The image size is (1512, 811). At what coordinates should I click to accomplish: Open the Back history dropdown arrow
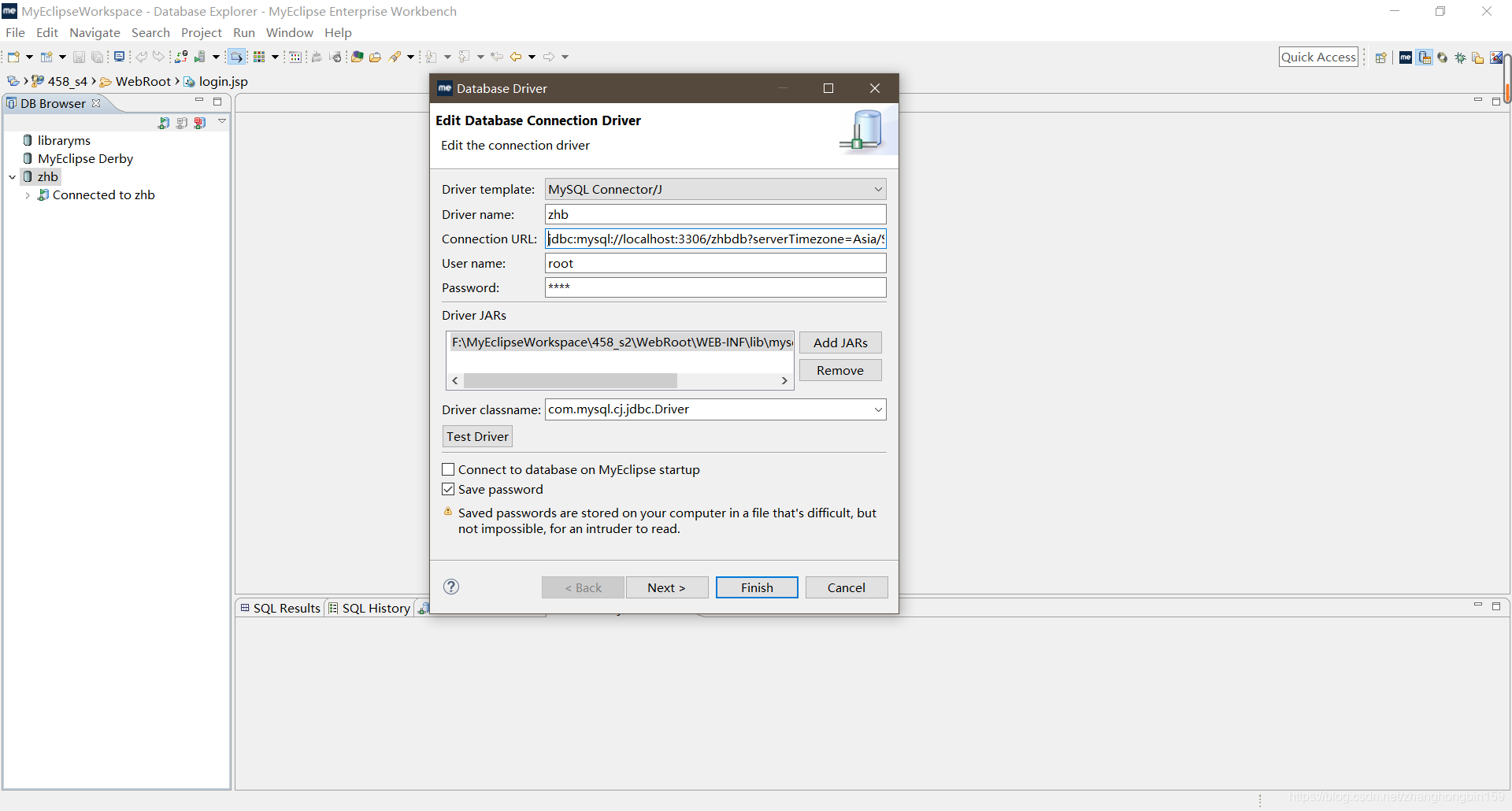[532, 57]
